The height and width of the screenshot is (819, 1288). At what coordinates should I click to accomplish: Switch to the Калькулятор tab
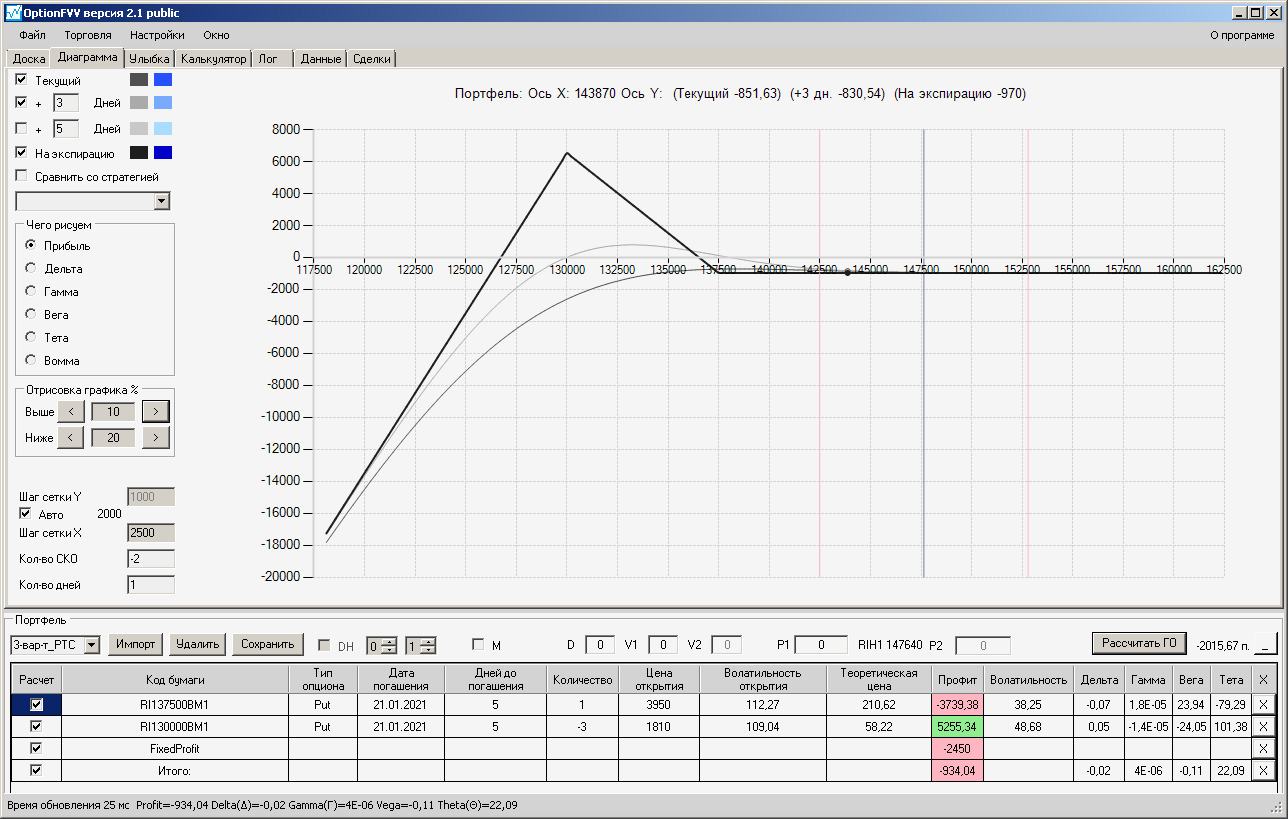point(213,59)
